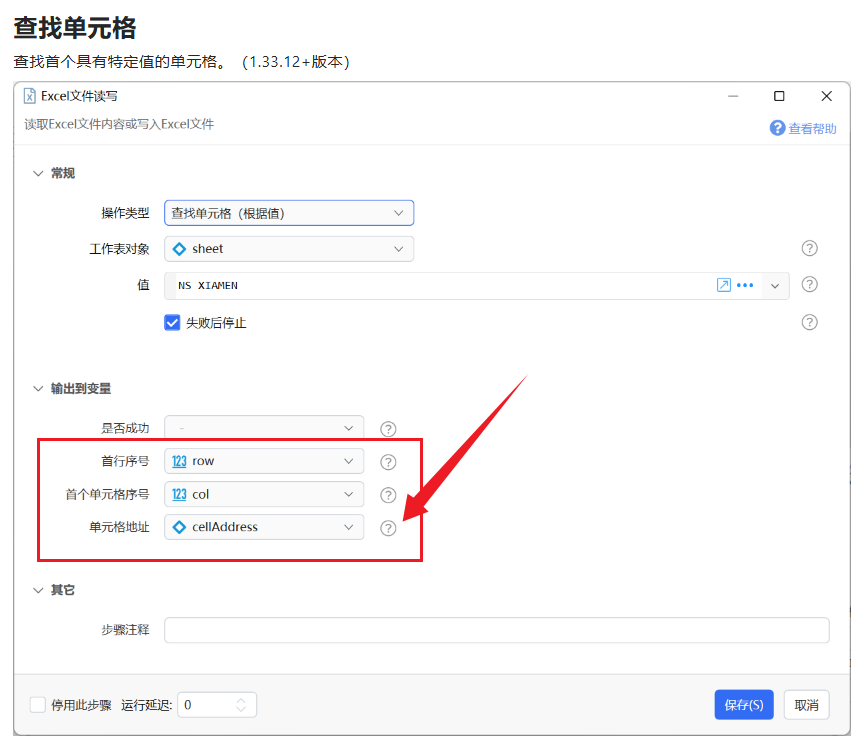Collapse the 输出到变量 section

click(x=39, y=388)
